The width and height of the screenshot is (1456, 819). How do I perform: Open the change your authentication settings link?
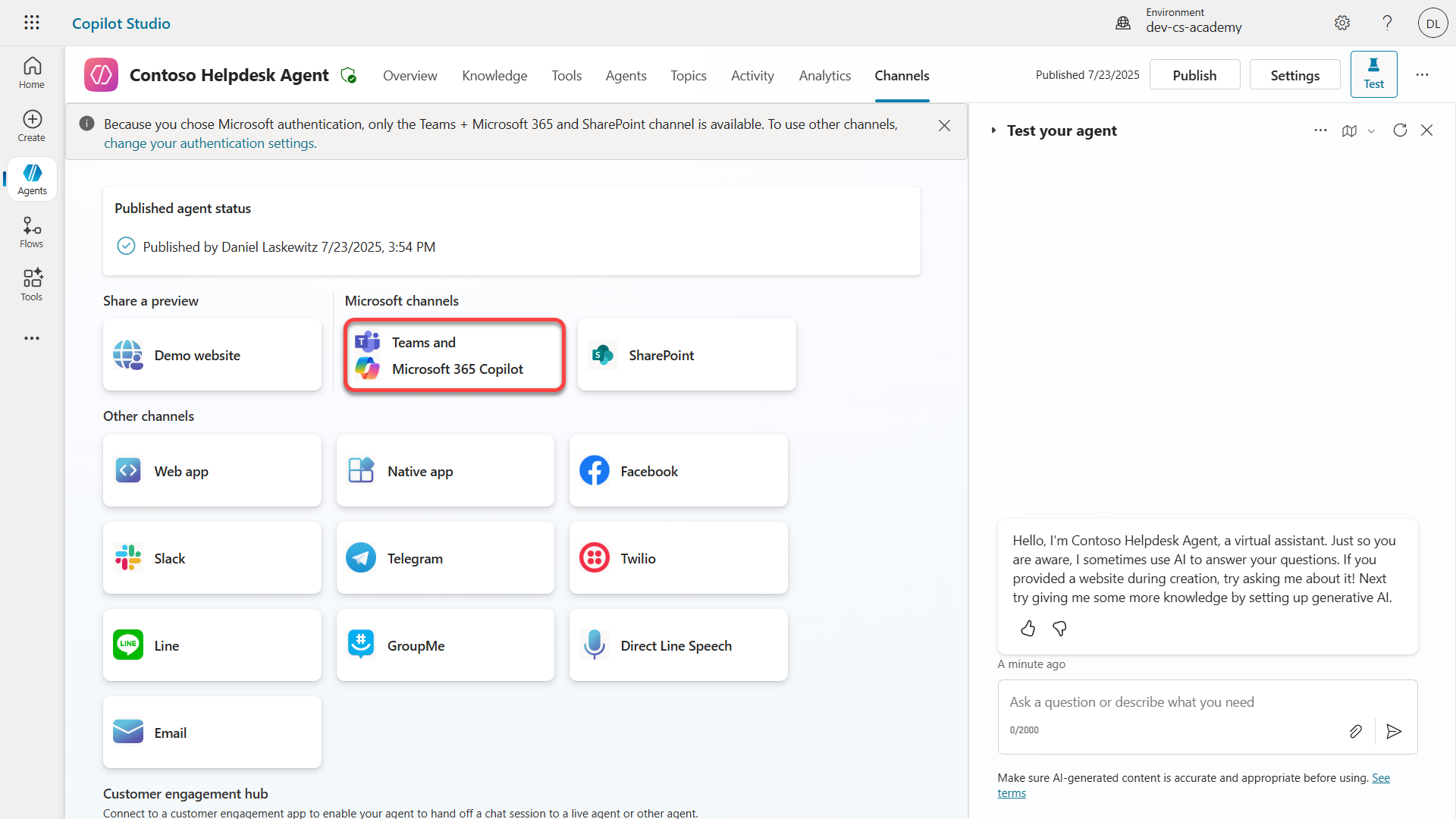pos(210,143)
